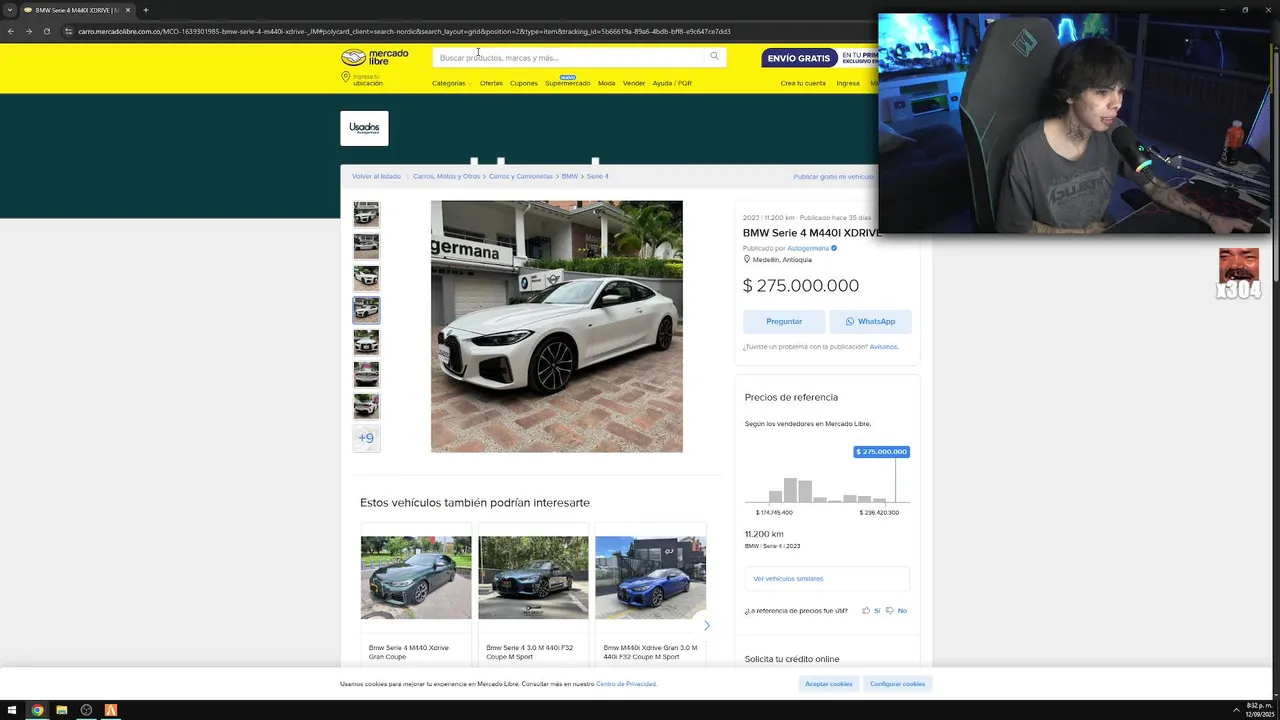Click the orange app icon in taskbar
The height and width of the screenshot is (720, 1280).
pos(111,710)
